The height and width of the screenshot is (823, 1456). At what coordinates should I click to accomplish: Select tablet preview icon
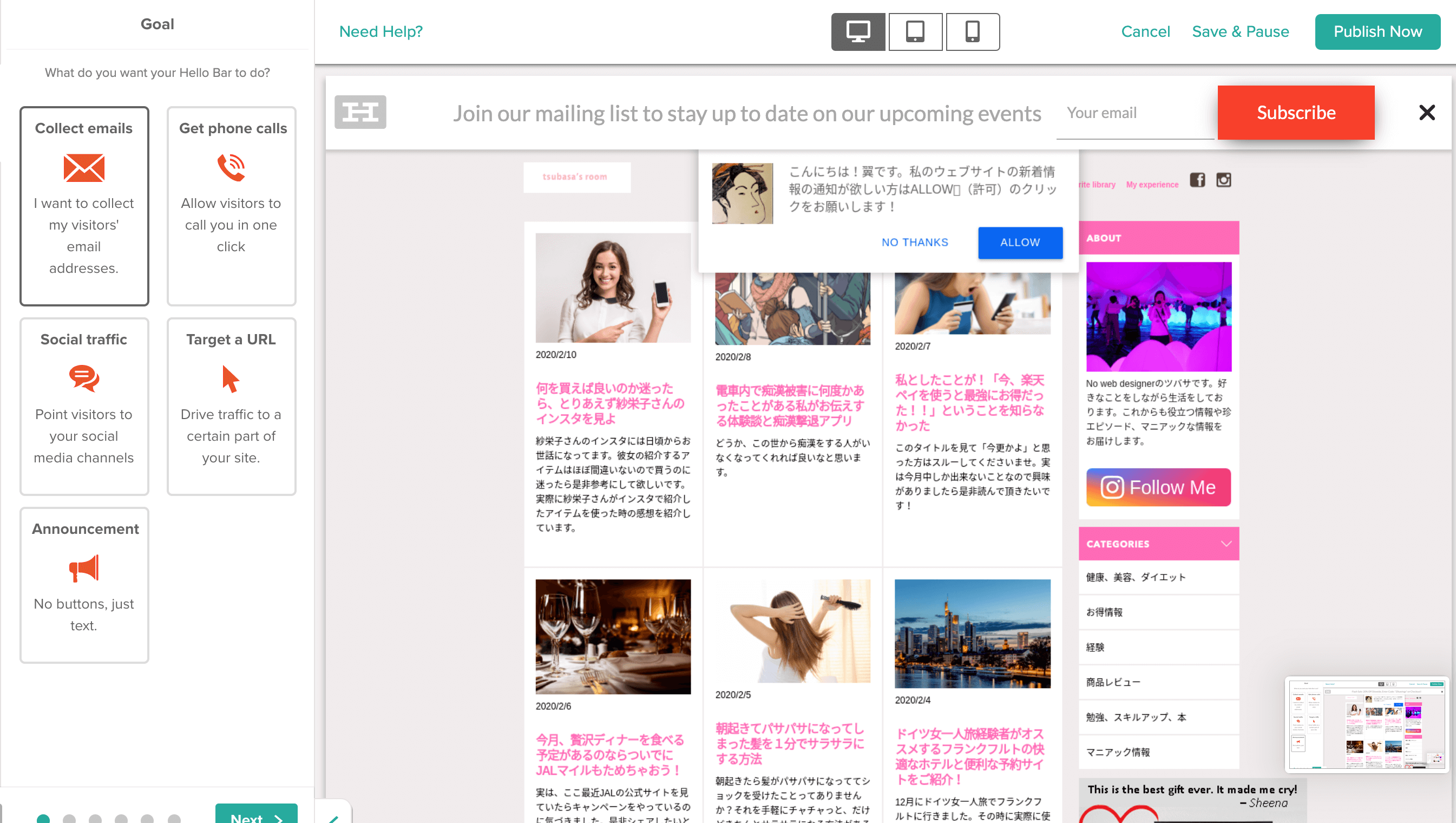click(x=915, y=31)
